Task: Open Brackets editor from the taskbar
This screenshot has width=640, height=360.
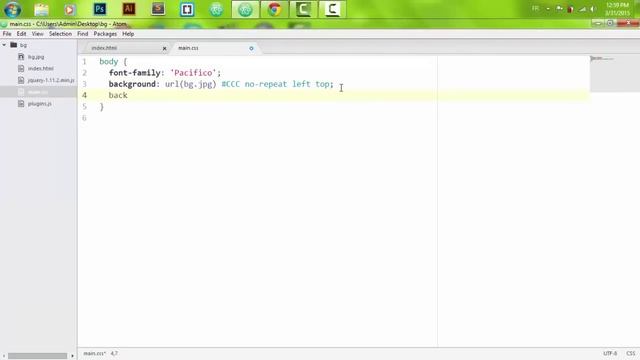Action: (x=187, y=9)
